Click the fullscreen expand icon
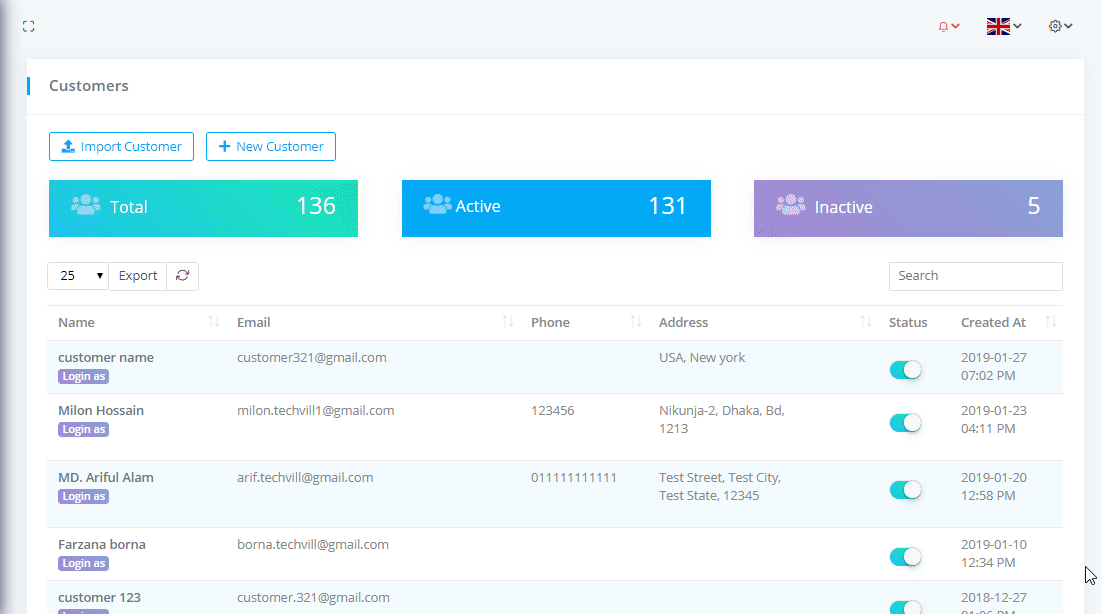1102x614 pixels. 29,26
